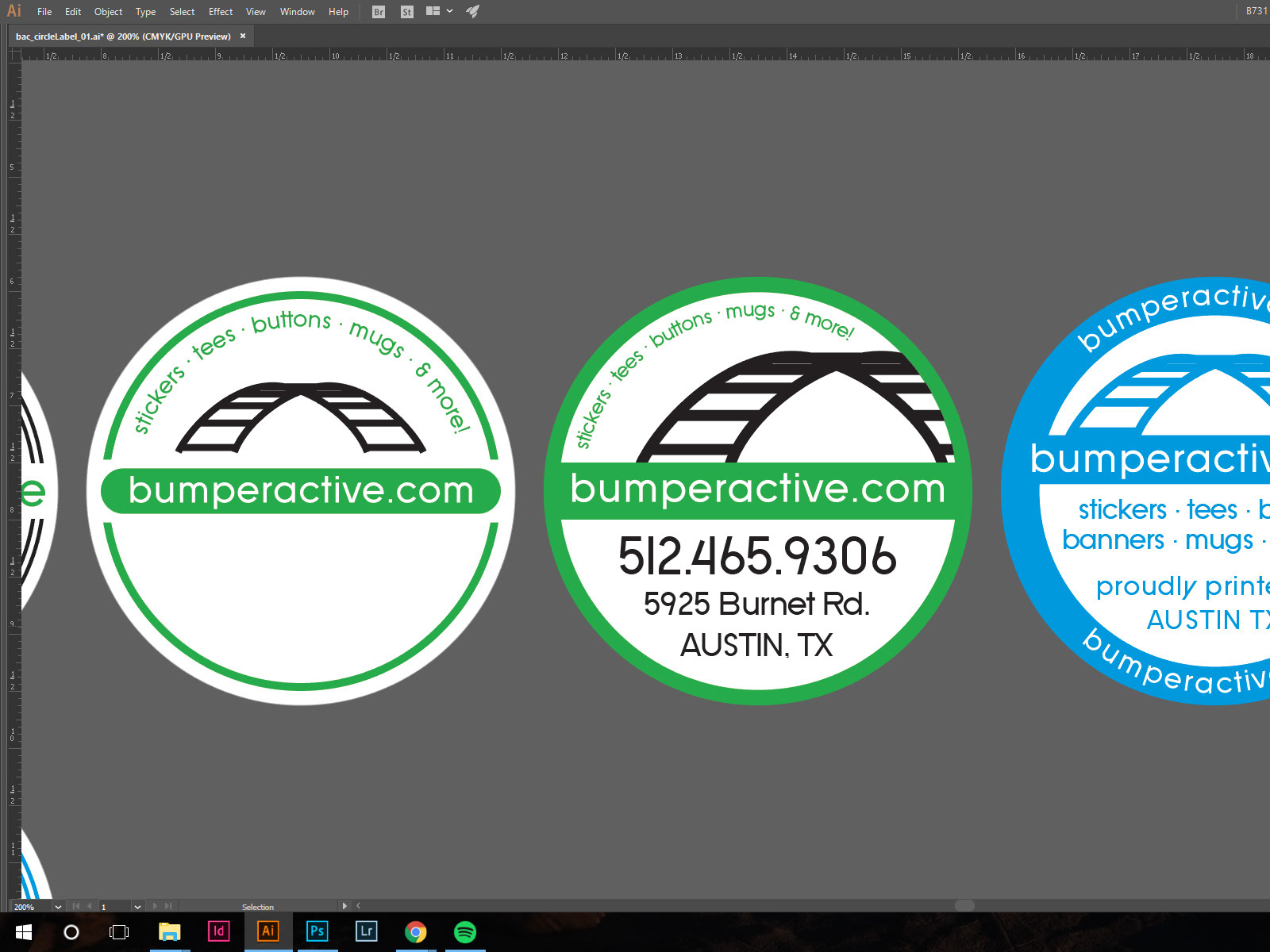Open File Explorer from the taskbar
1270x952 pixels.
pos(170,932)
